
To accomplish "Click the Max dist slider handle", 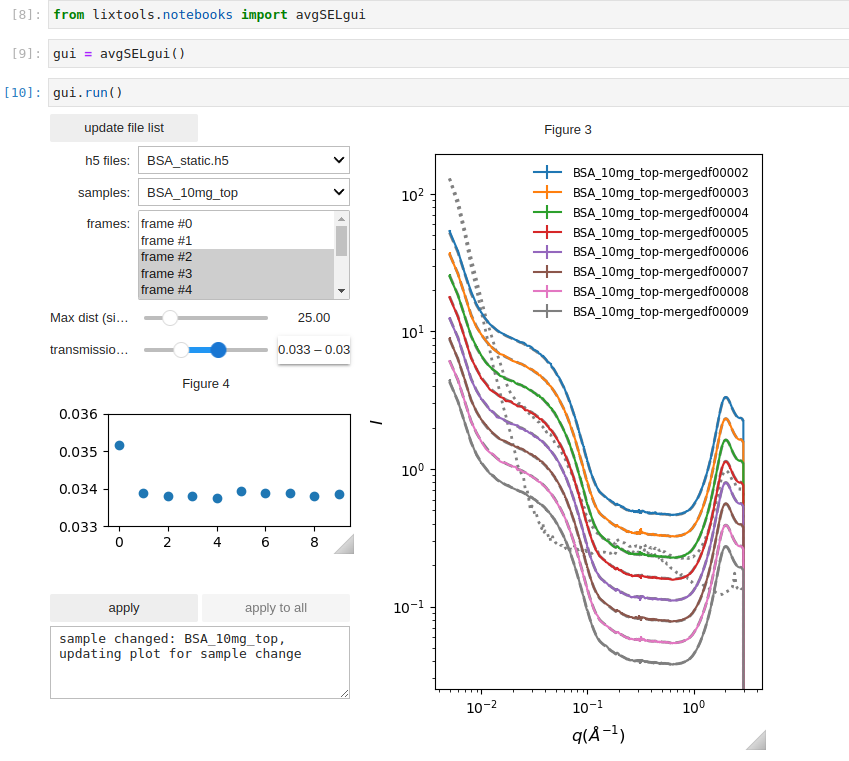I will point(170,318).
